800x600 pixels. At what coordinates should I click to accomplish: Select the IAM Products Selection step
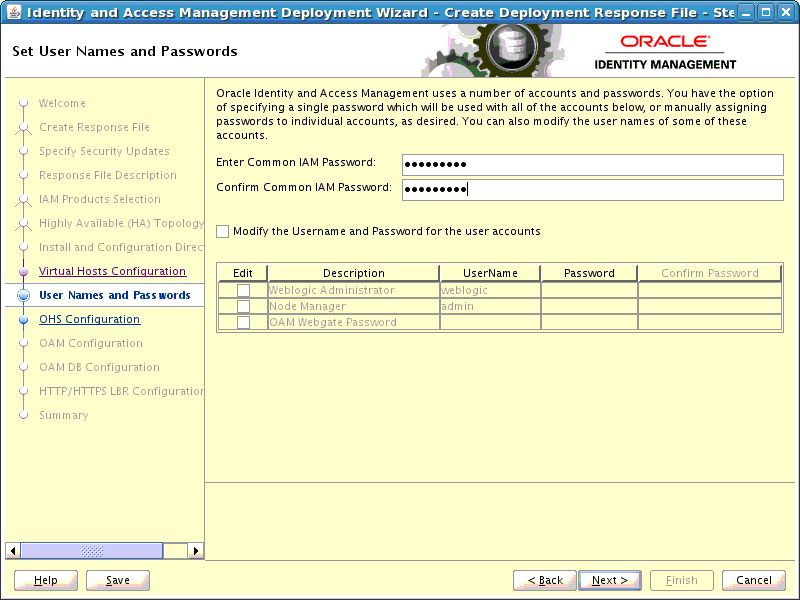pyautogui.click(x=99, y=198)
